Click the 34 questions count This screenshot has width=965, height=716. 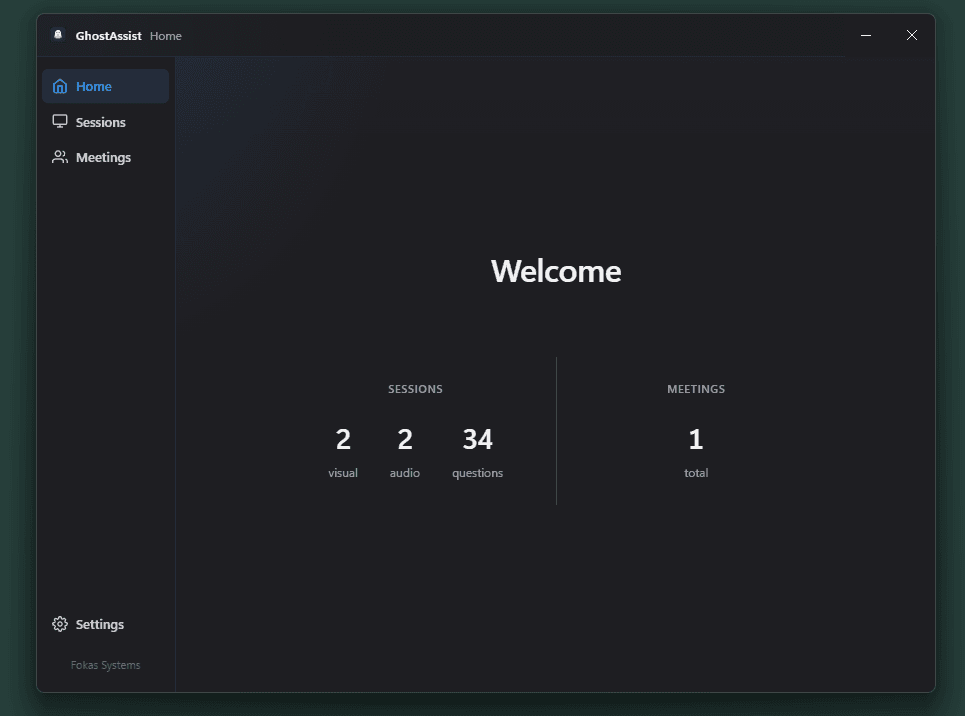pyautogui.click(x=478, y=439)
